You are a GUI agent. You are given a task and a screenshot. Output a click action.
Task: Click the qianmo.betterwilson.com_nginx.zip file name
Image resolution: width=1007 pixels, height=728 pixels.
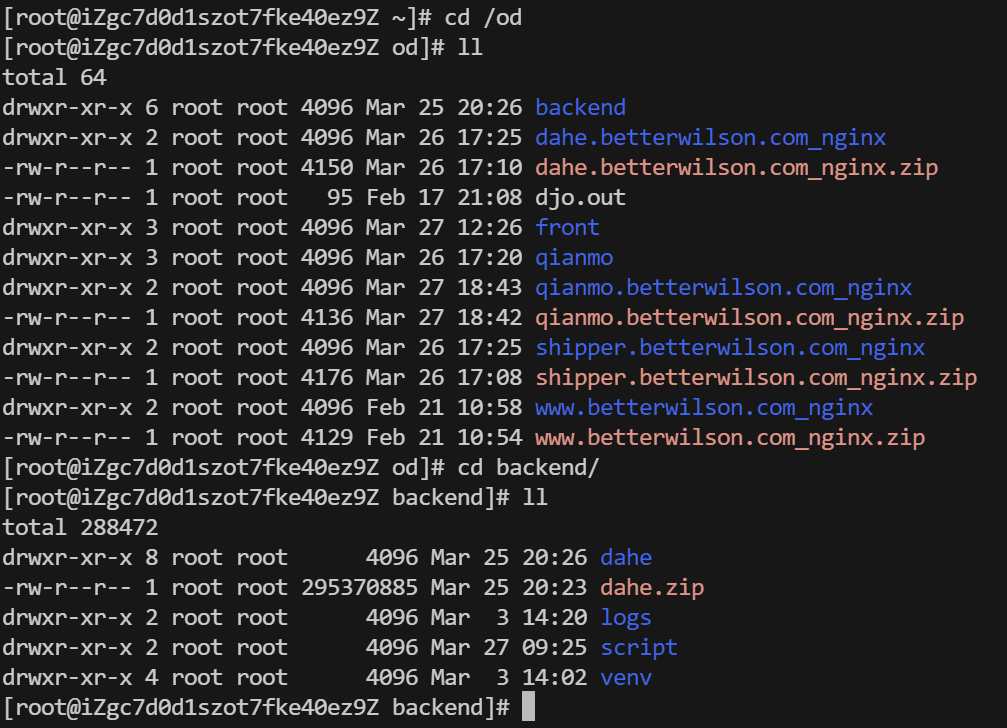749,318
